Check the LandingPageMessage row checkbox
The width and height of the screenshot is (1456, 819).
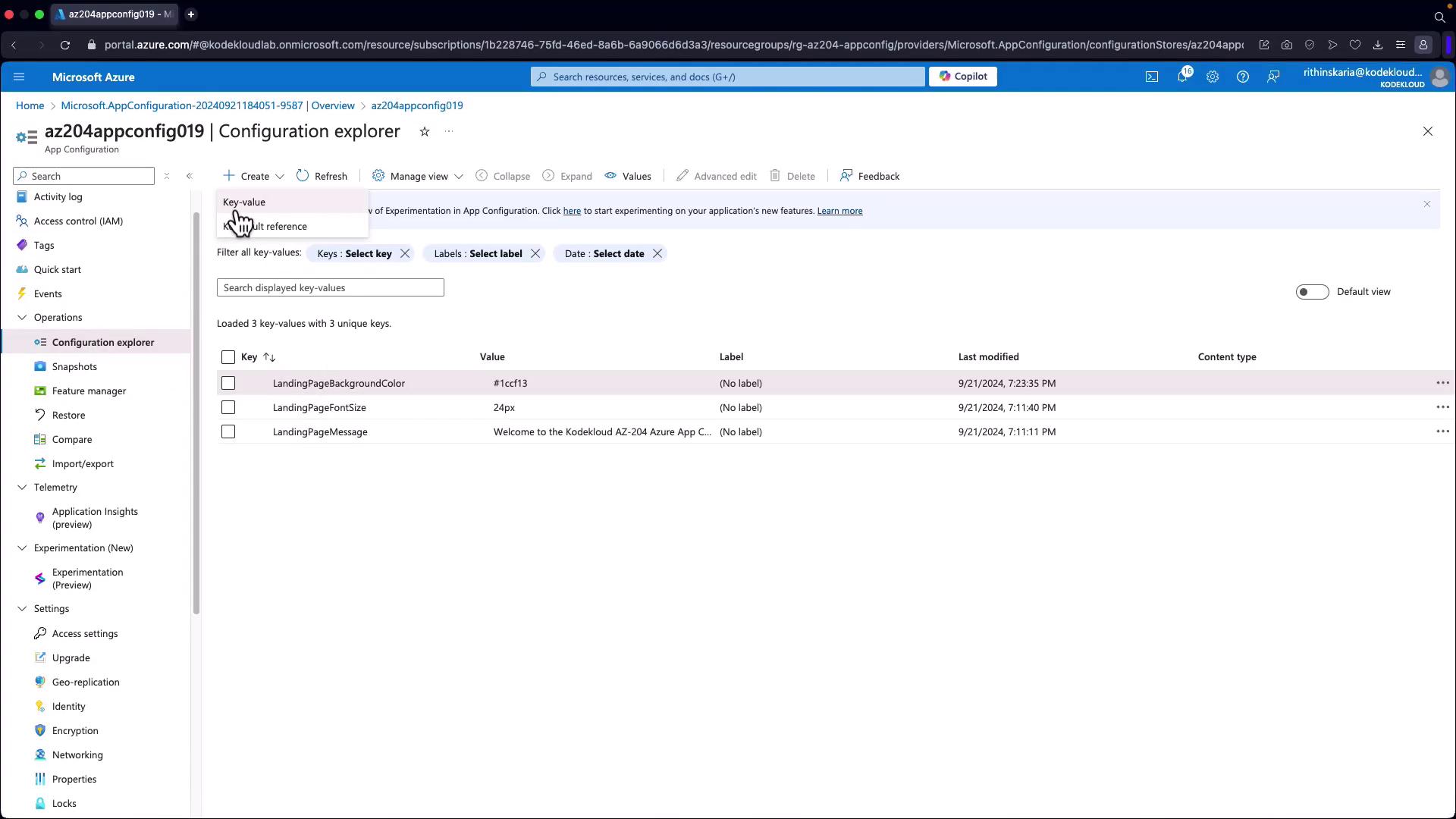pyautogui.click(x=228, y=432)
